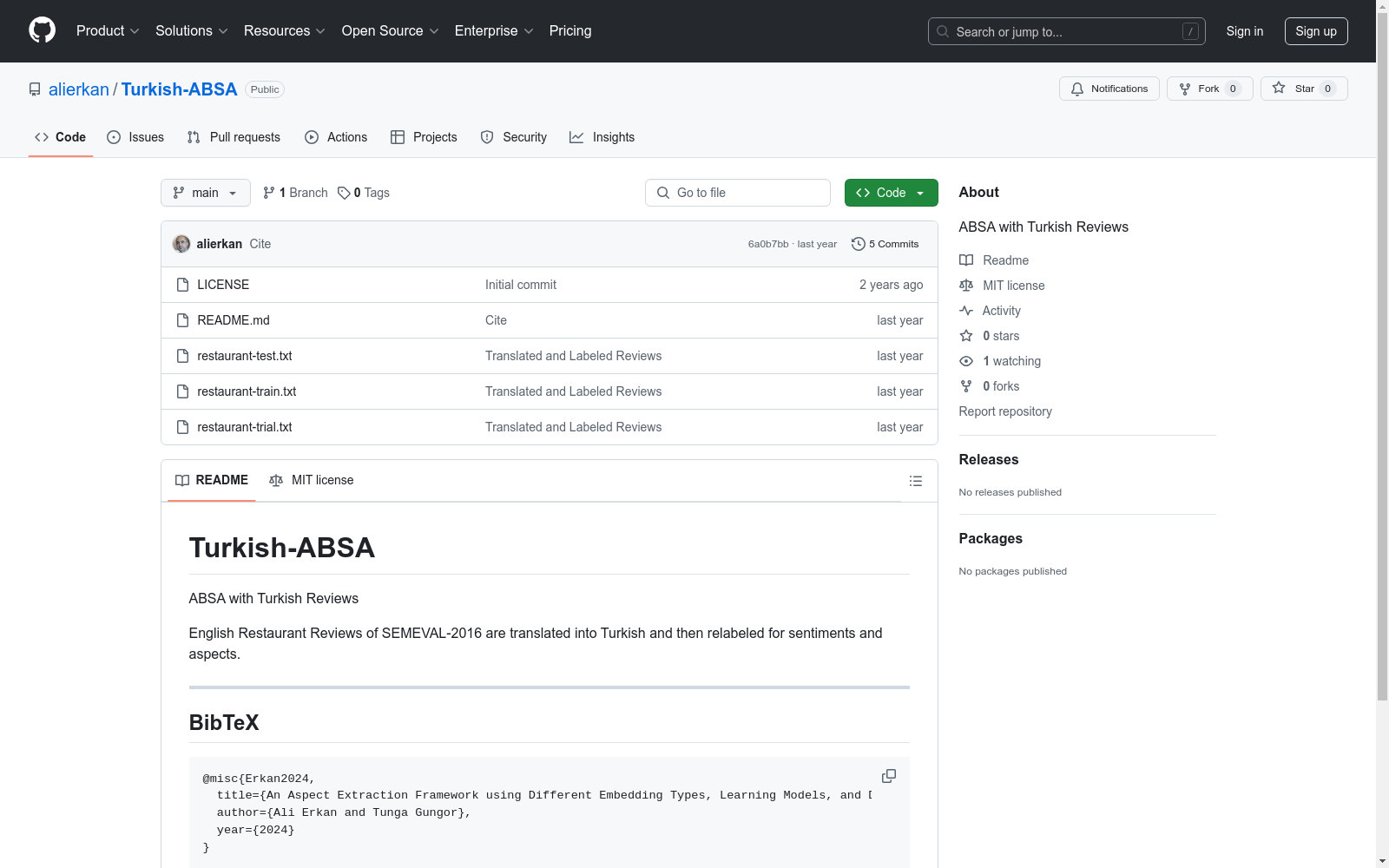Expand the Product menu
Image resolution: width=1389 pixels, height=868 pixels.
tap(108, 31)
